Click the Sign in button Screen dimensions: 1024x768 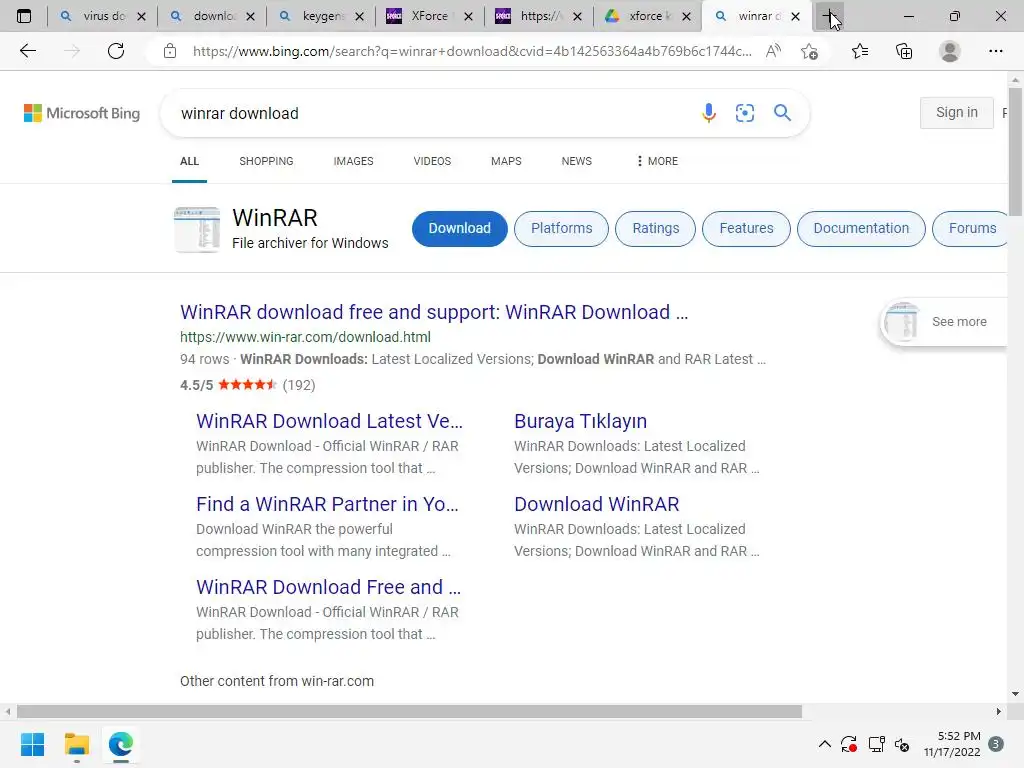pos(957,112)
